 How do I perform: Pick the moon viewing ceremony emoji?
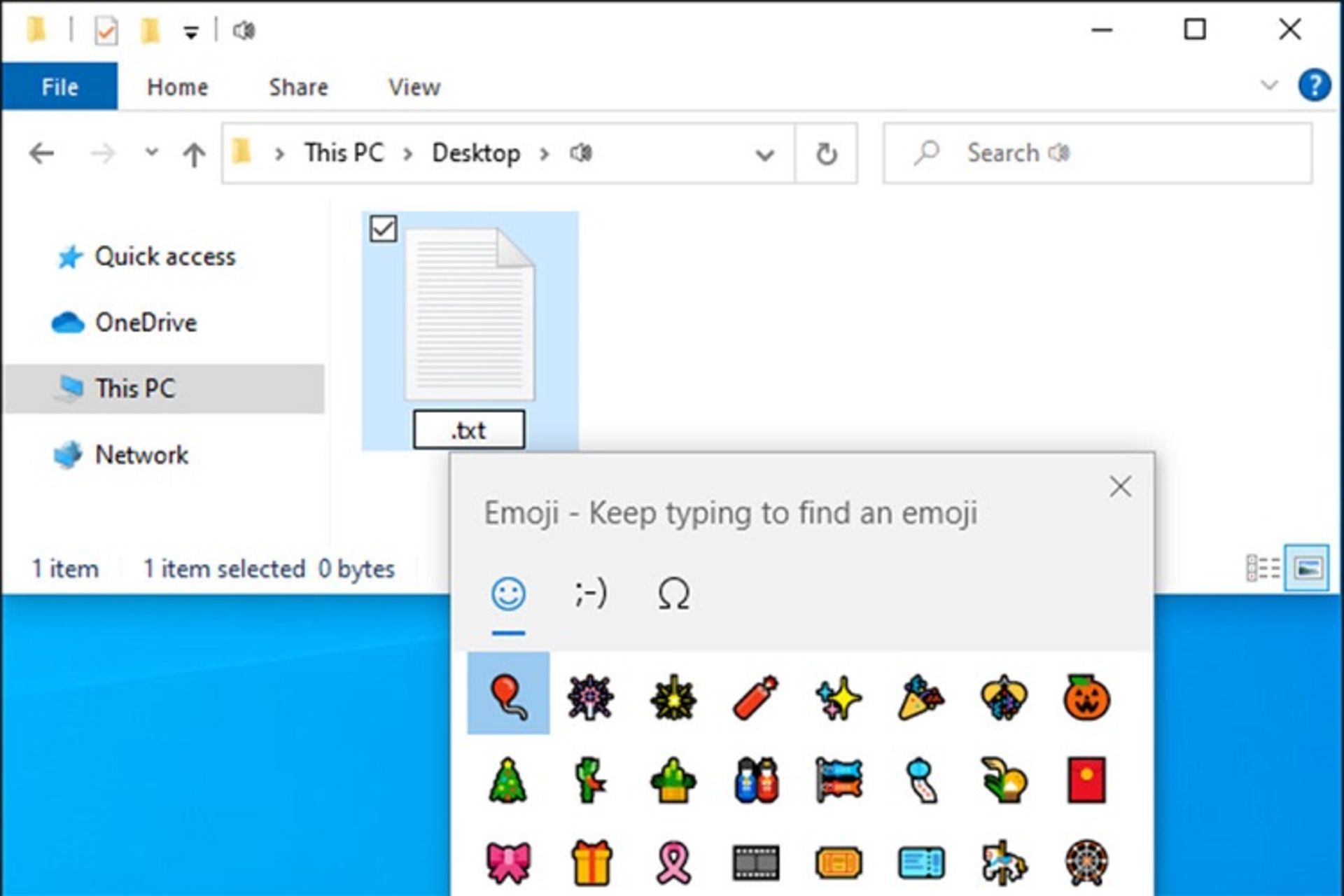coord(1004,780)
